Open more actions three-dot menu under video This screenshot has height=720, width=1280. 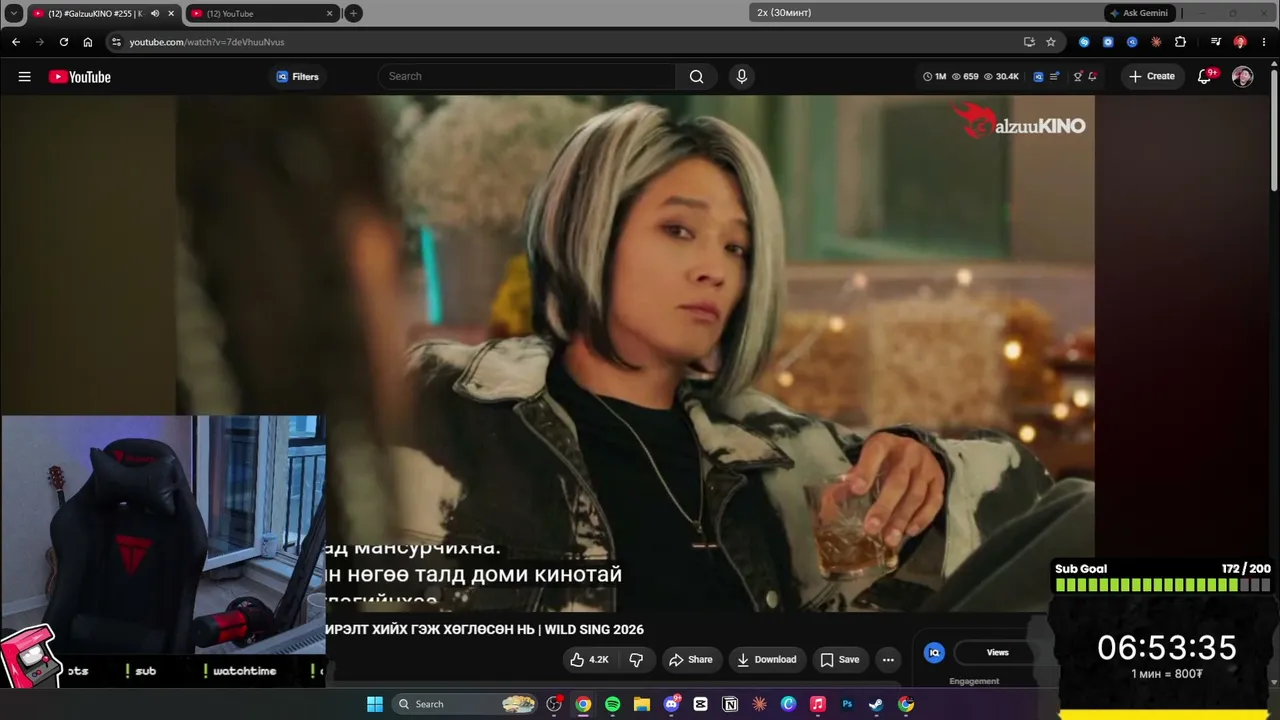coord(888,660)
